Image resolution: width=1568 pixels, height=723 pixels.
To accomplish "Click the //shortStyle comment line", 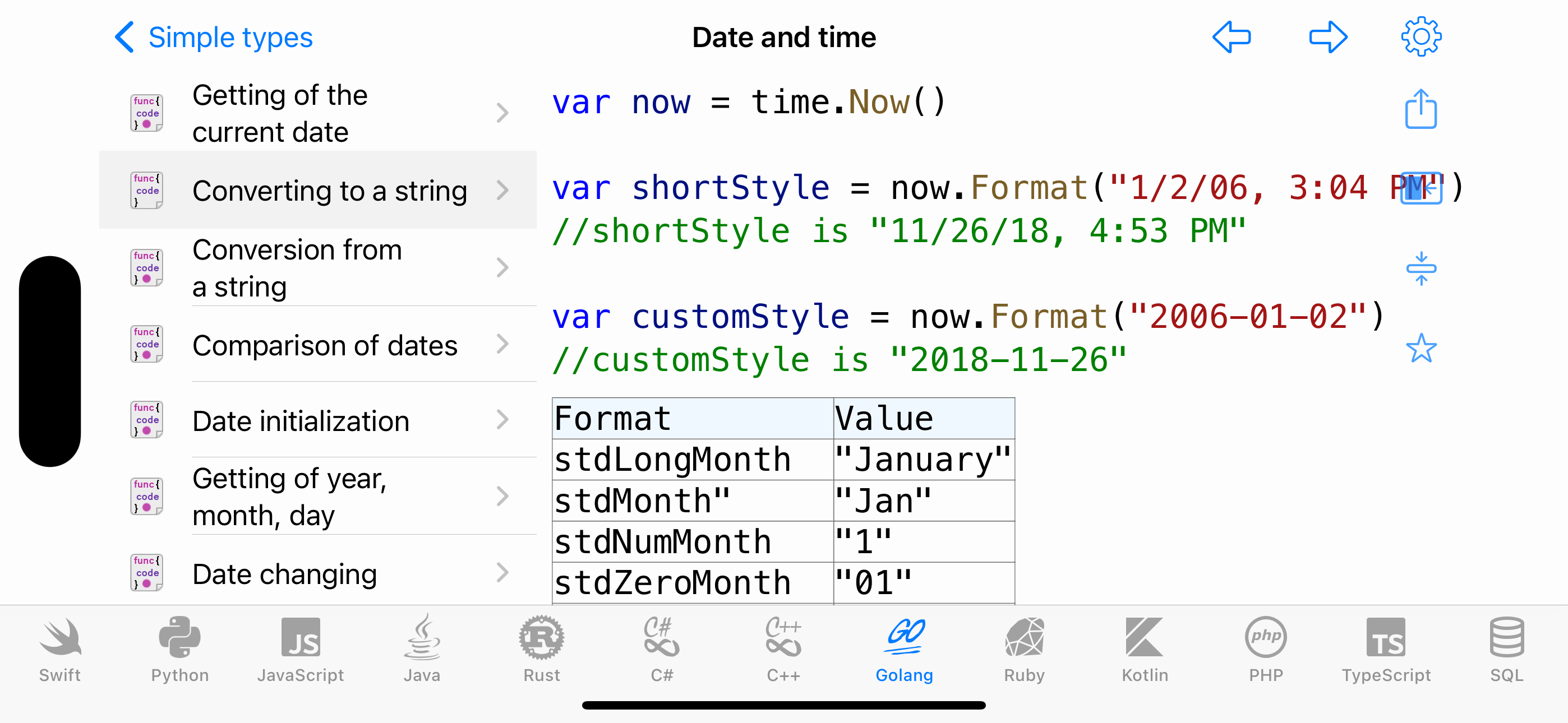I will click(899, 231).
